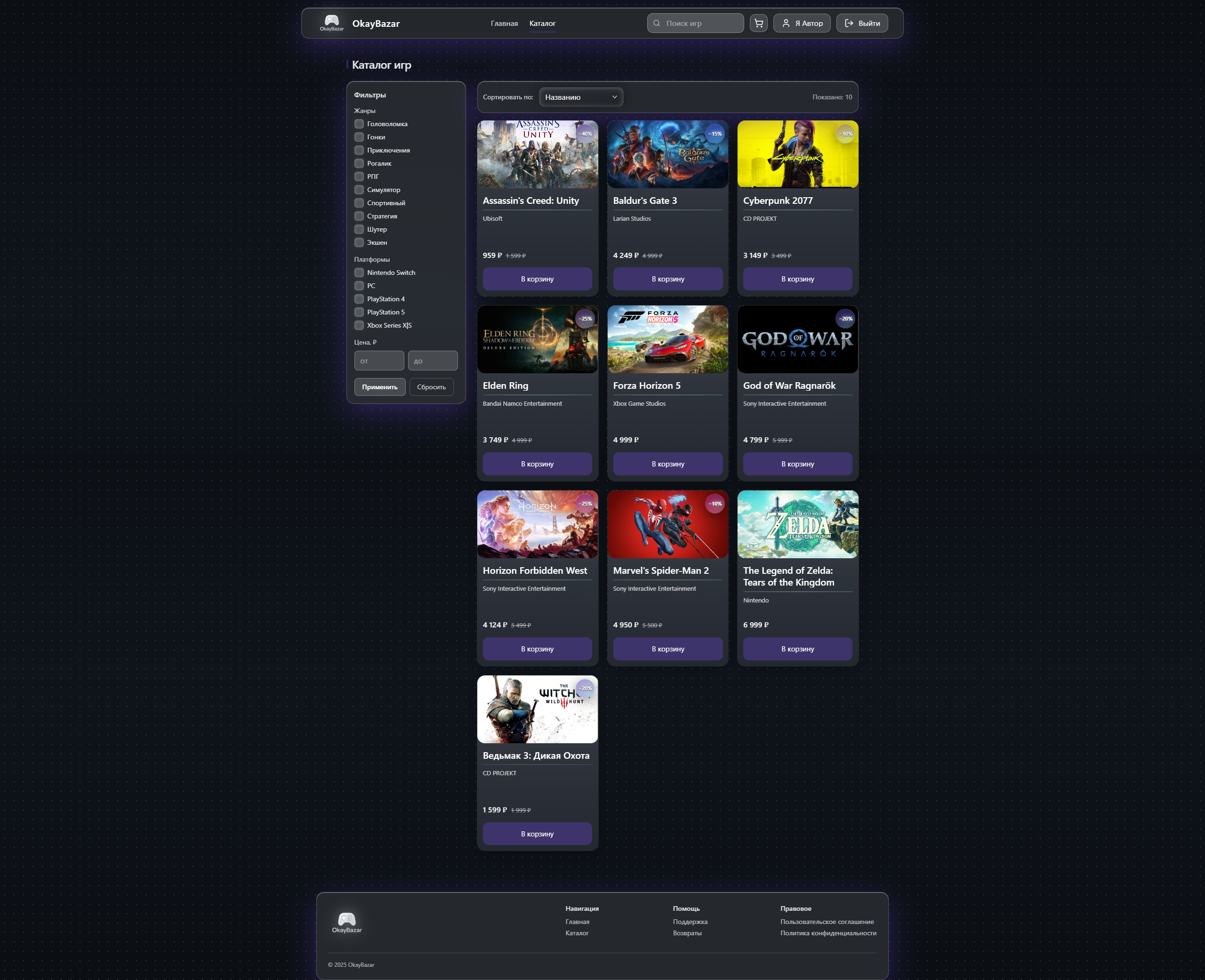Select the Каталог nav tab
1205x980 pixels.
tap(542, 23)
